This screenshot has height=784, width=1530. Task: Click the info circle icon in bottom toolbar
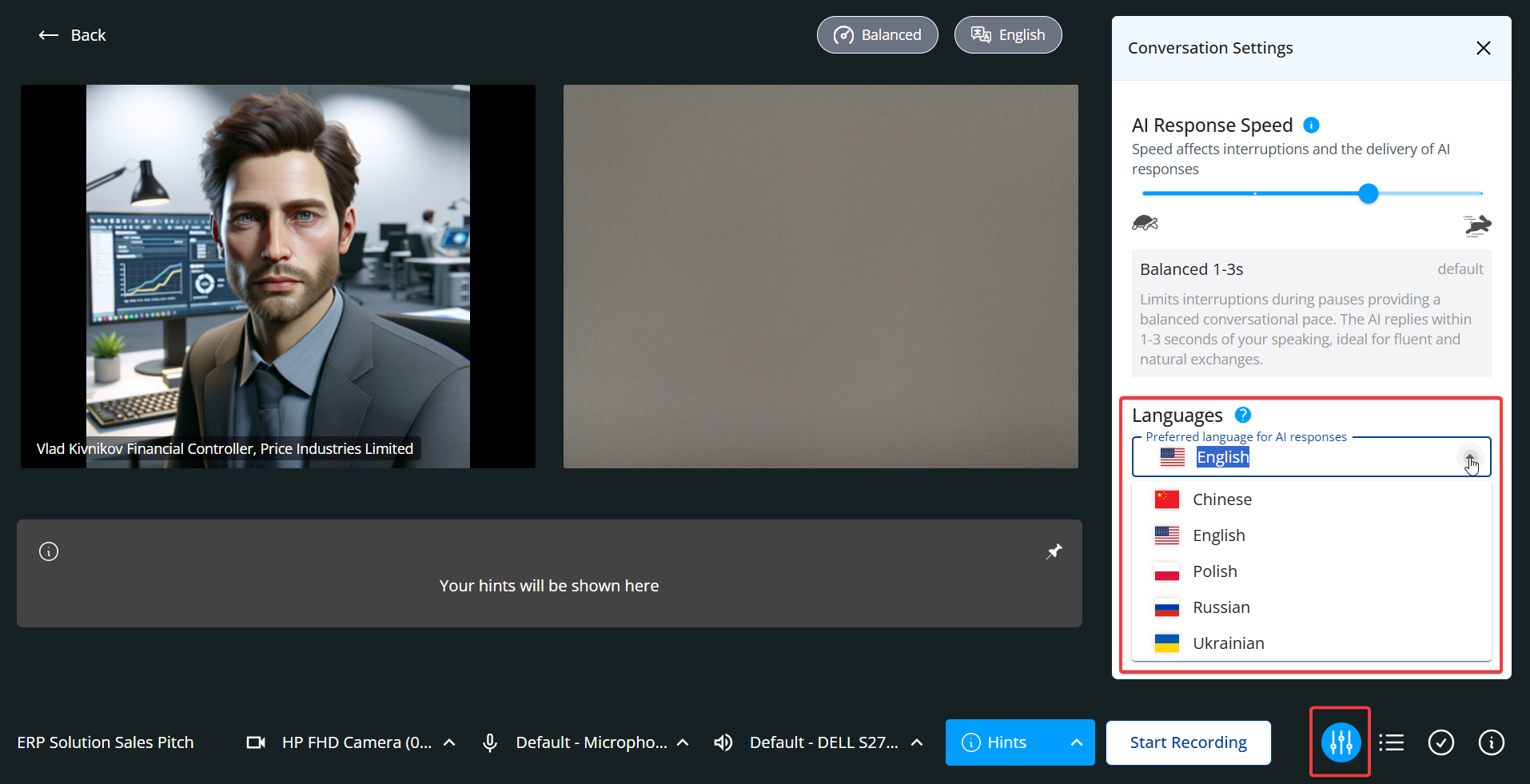click(x=1491, y=742)
